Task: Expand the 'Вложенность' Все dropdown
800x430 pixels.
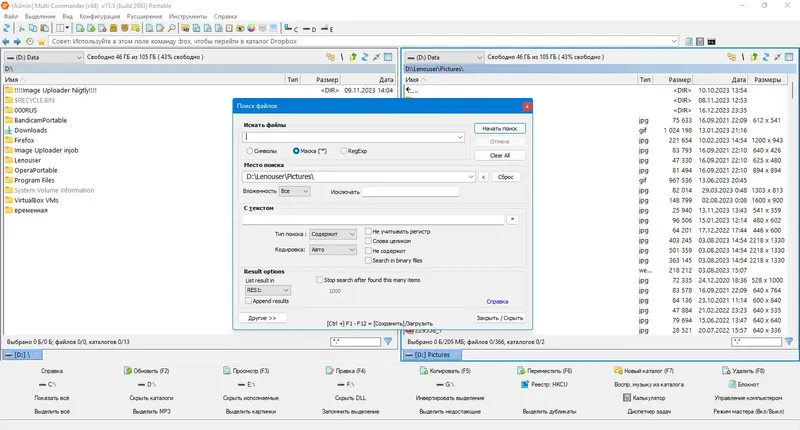Action: point(294,191)
